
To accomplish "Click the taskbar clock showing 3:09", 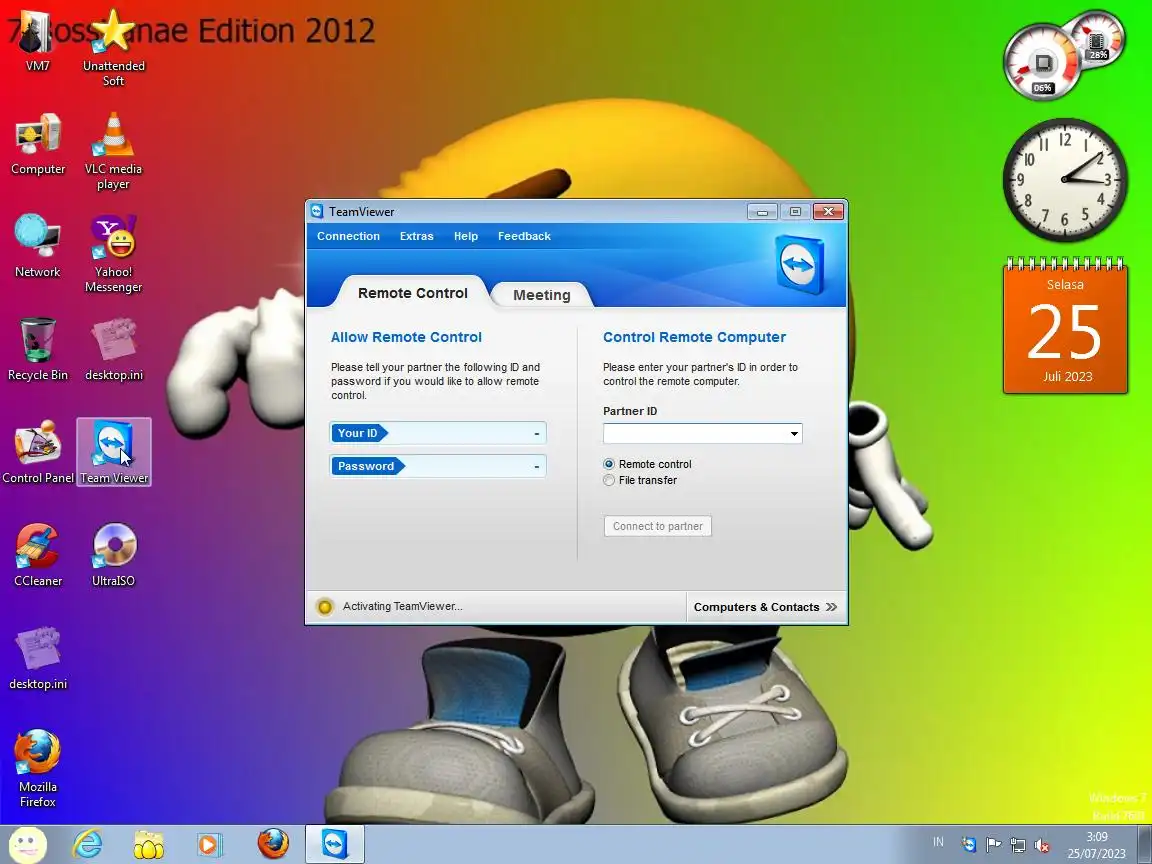I will point(1096,845).
